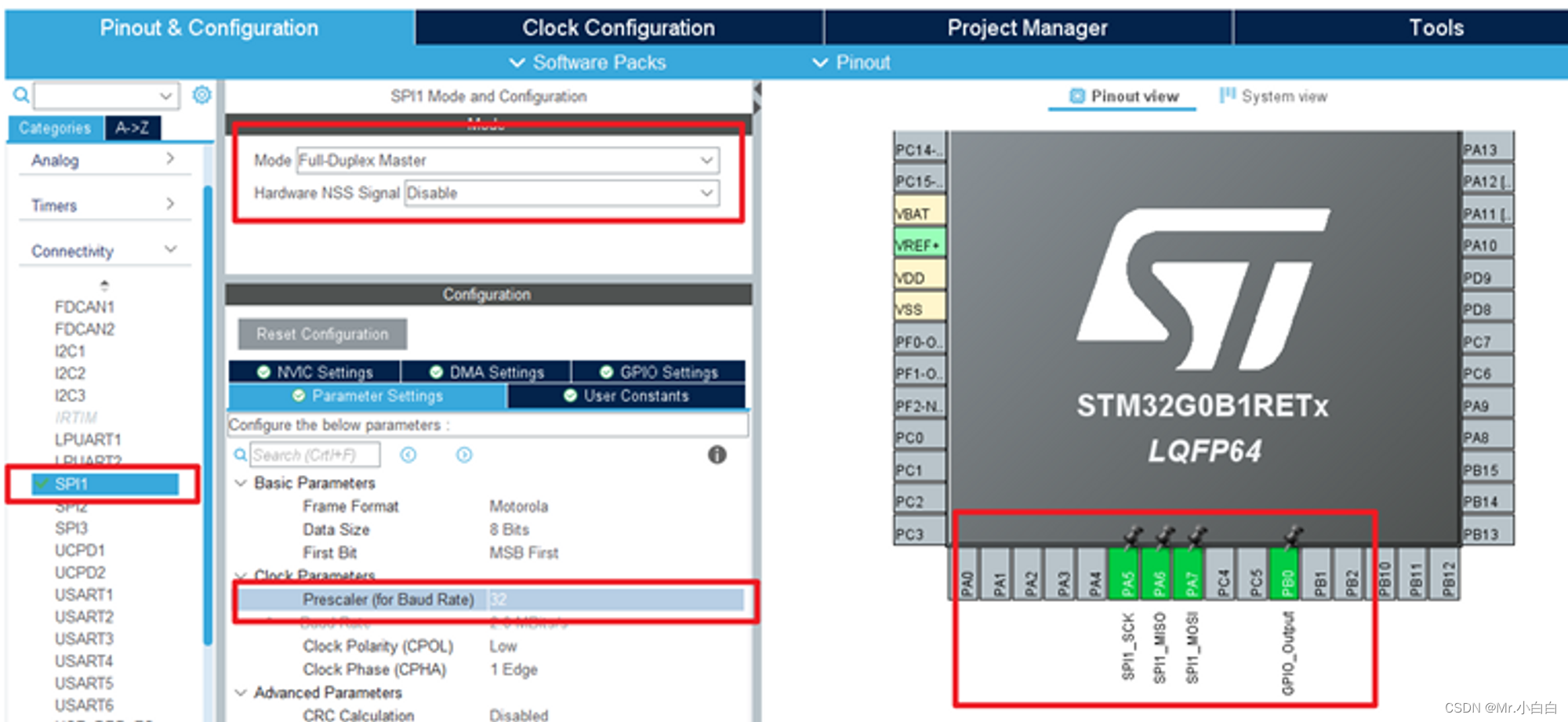Click the parameter search field

(x=314, y=455)
